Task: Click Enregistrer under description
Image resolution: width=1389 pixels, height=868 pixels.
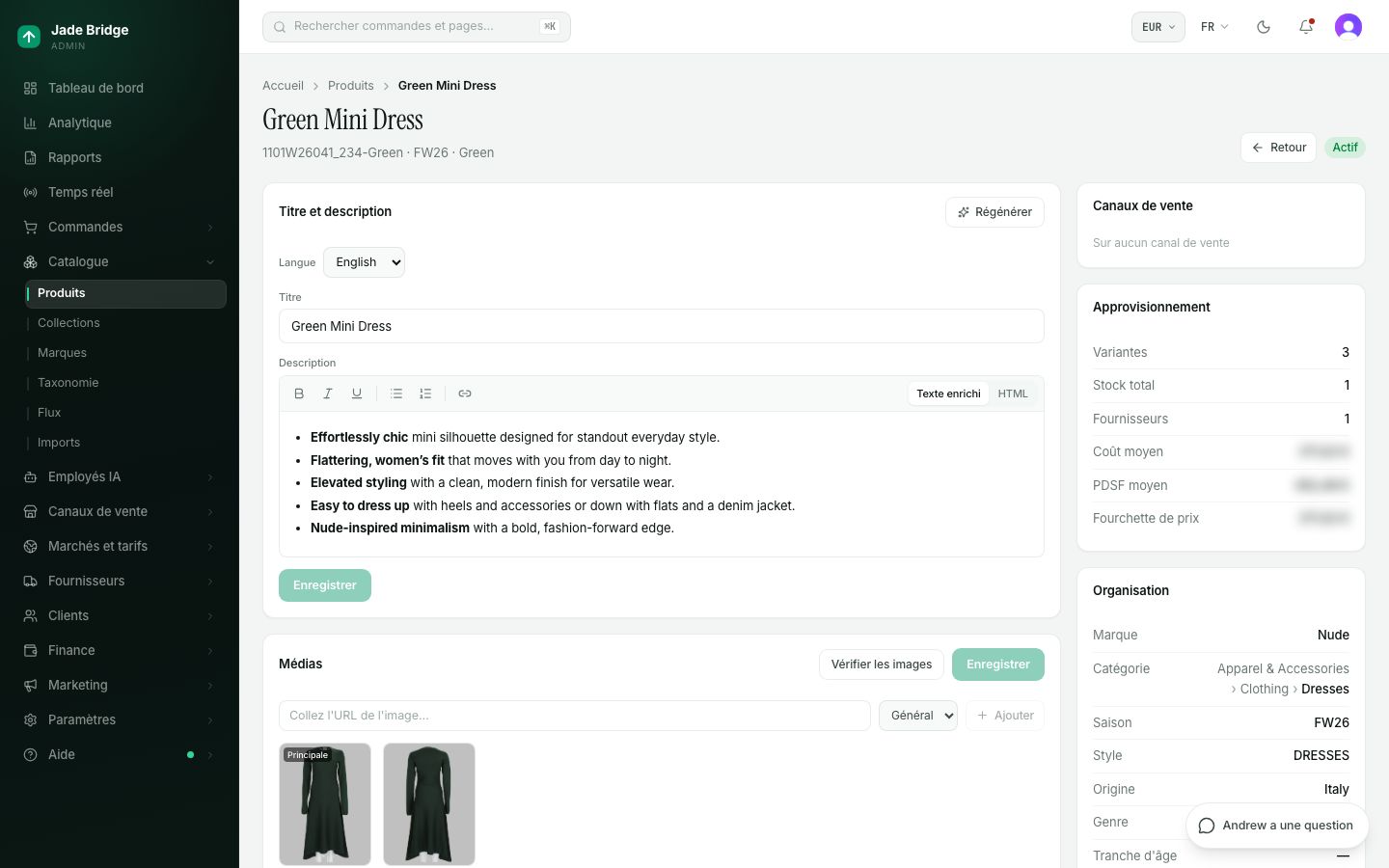Action: coord(325,585)
